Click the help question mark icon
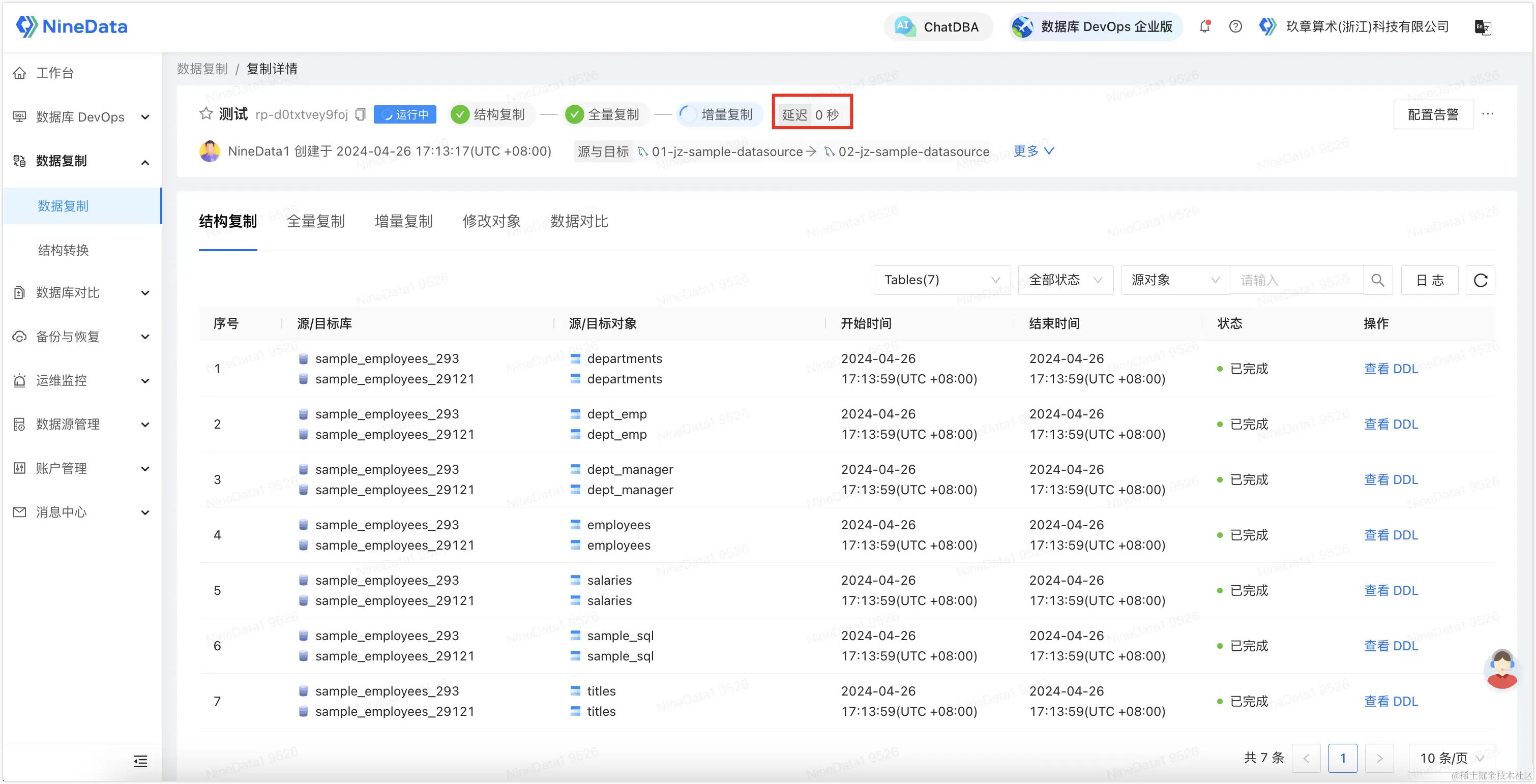Screen dimensions: 1536x784 [1235, 27]
